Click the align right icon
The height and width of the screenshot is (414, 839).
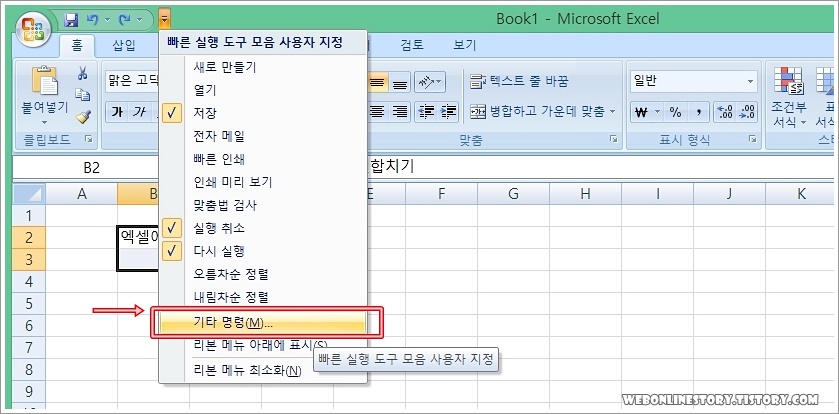coord(400,112)
